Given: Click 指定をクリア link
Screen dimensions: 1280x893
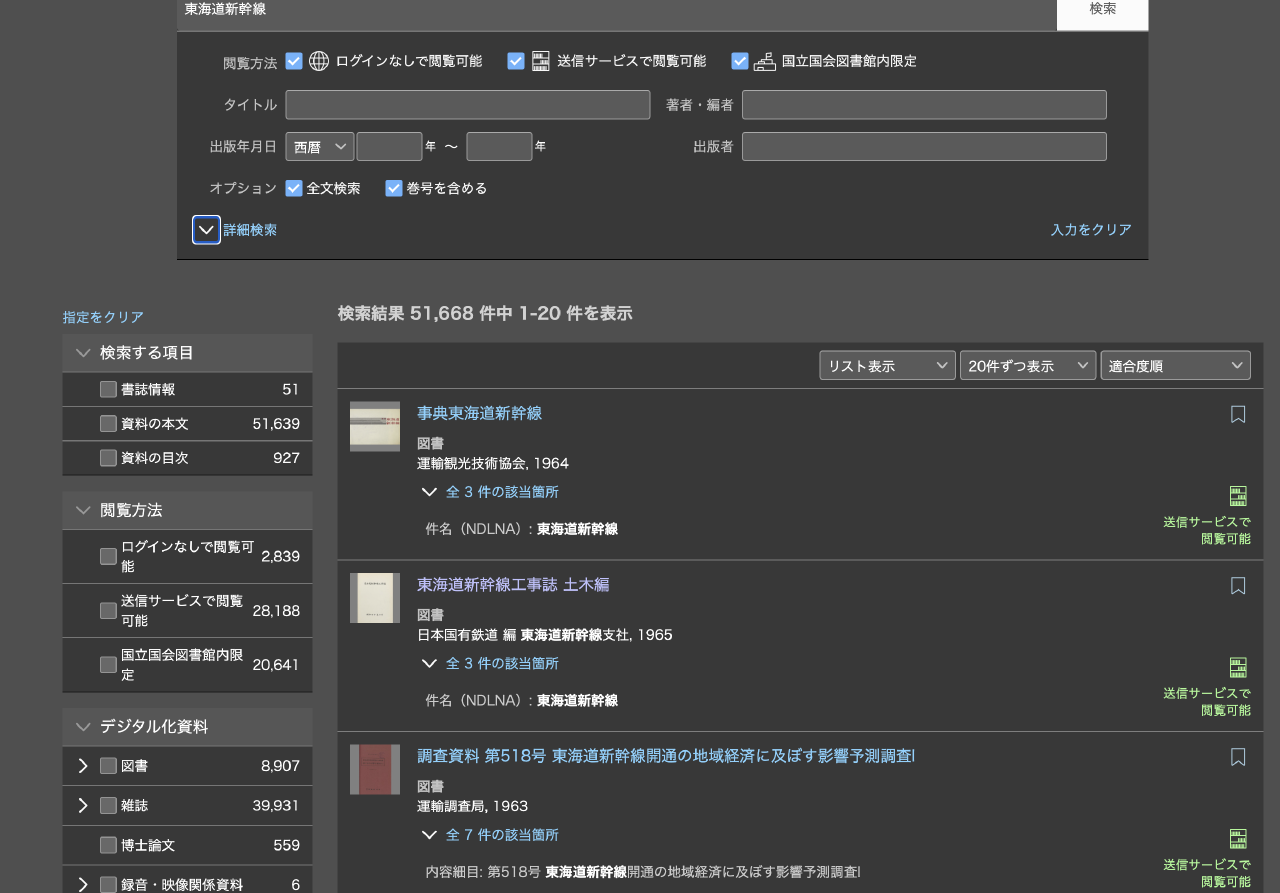Looking at the screenshot, I should 103,317.
